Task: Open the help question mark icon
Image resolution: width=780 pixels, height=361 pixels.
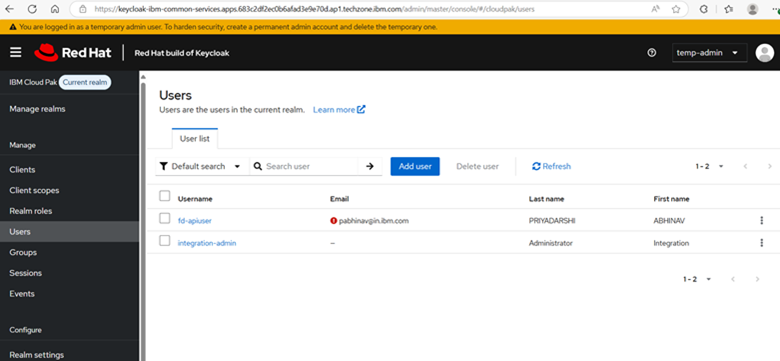Action: [652, 53]
